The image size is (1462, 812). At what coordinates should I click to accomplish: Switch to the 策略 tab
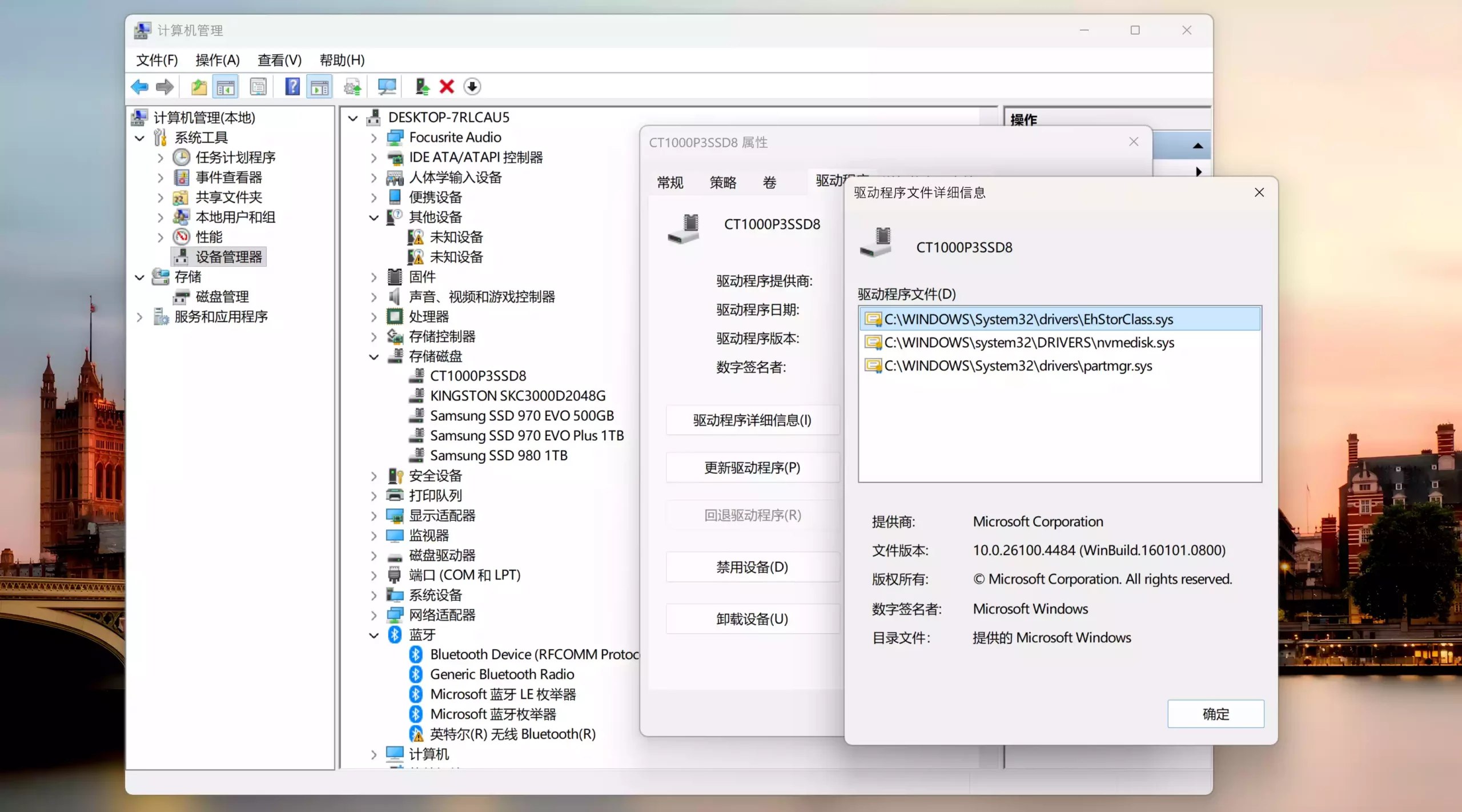tap(721, 182)
